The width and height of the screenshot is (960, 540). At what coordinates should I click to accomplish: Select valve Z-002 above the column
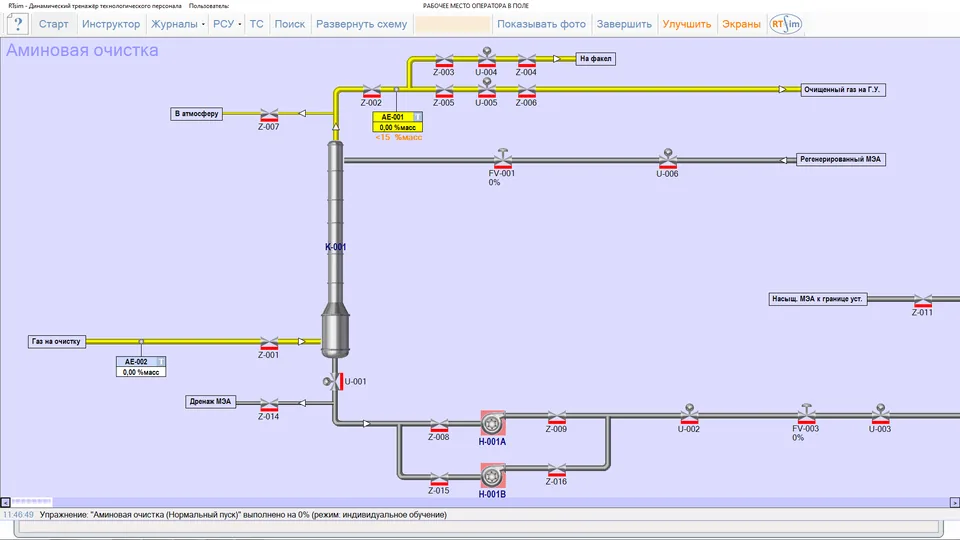pos(371,91)
